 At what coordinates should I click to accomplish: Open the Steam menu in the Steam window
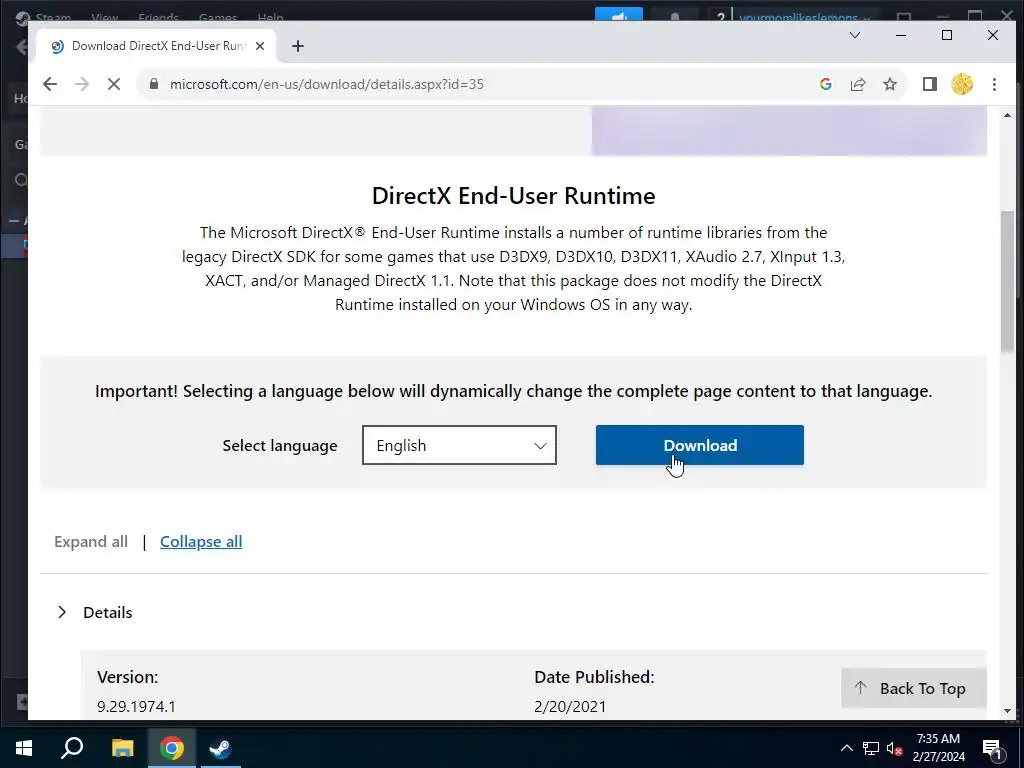point(53,17)
